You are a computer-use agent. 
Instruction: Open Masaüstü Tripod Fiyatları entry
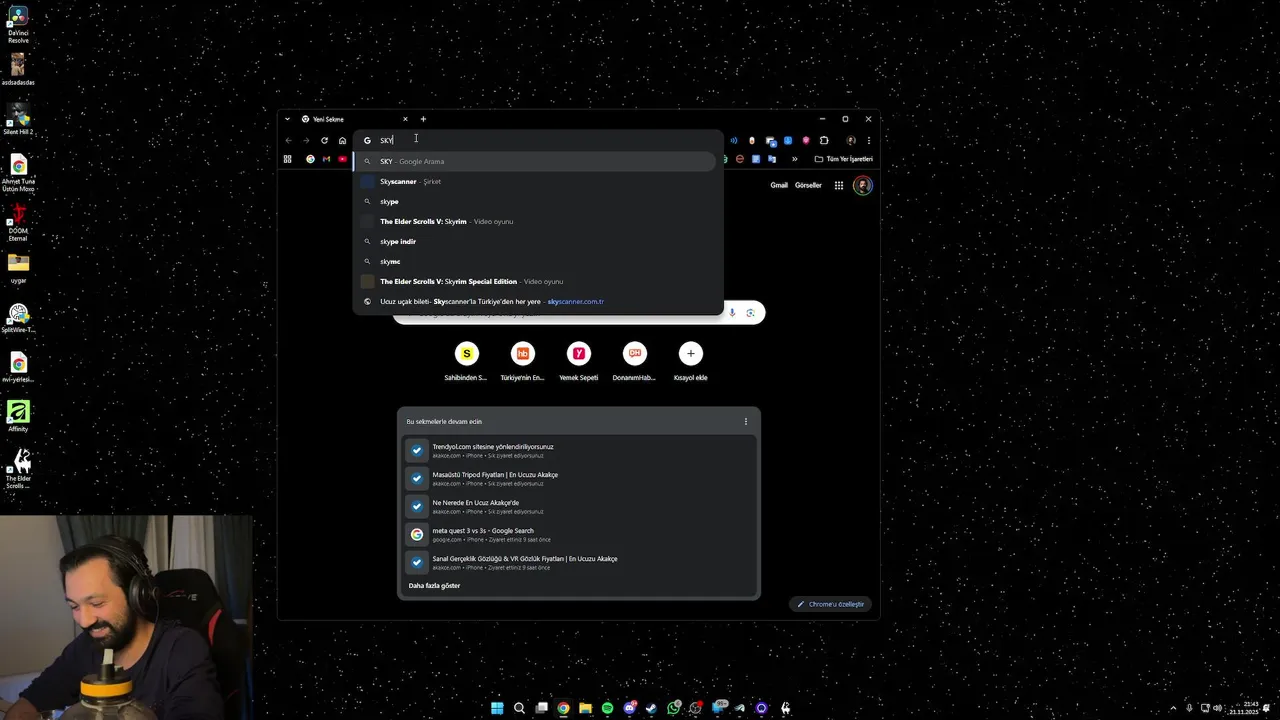578,479
